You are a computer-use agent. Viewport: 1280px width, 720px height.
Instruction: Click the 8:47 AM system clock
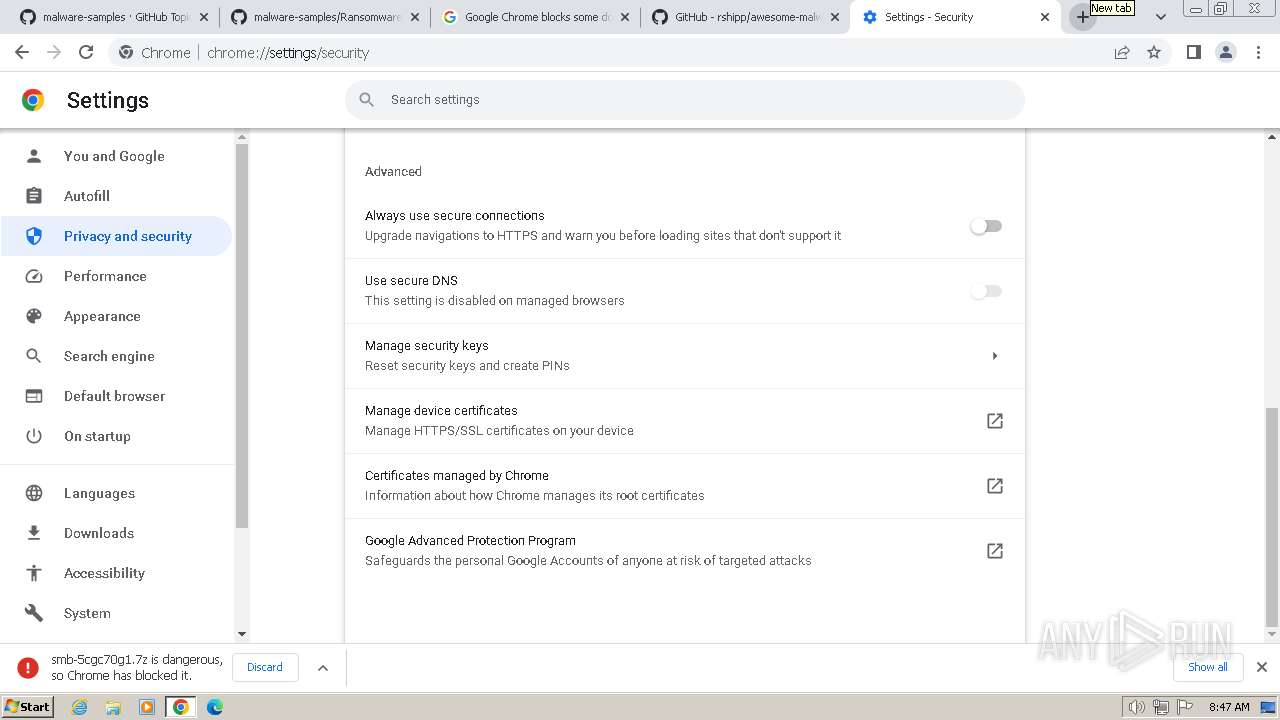(x=1229, y=707)
